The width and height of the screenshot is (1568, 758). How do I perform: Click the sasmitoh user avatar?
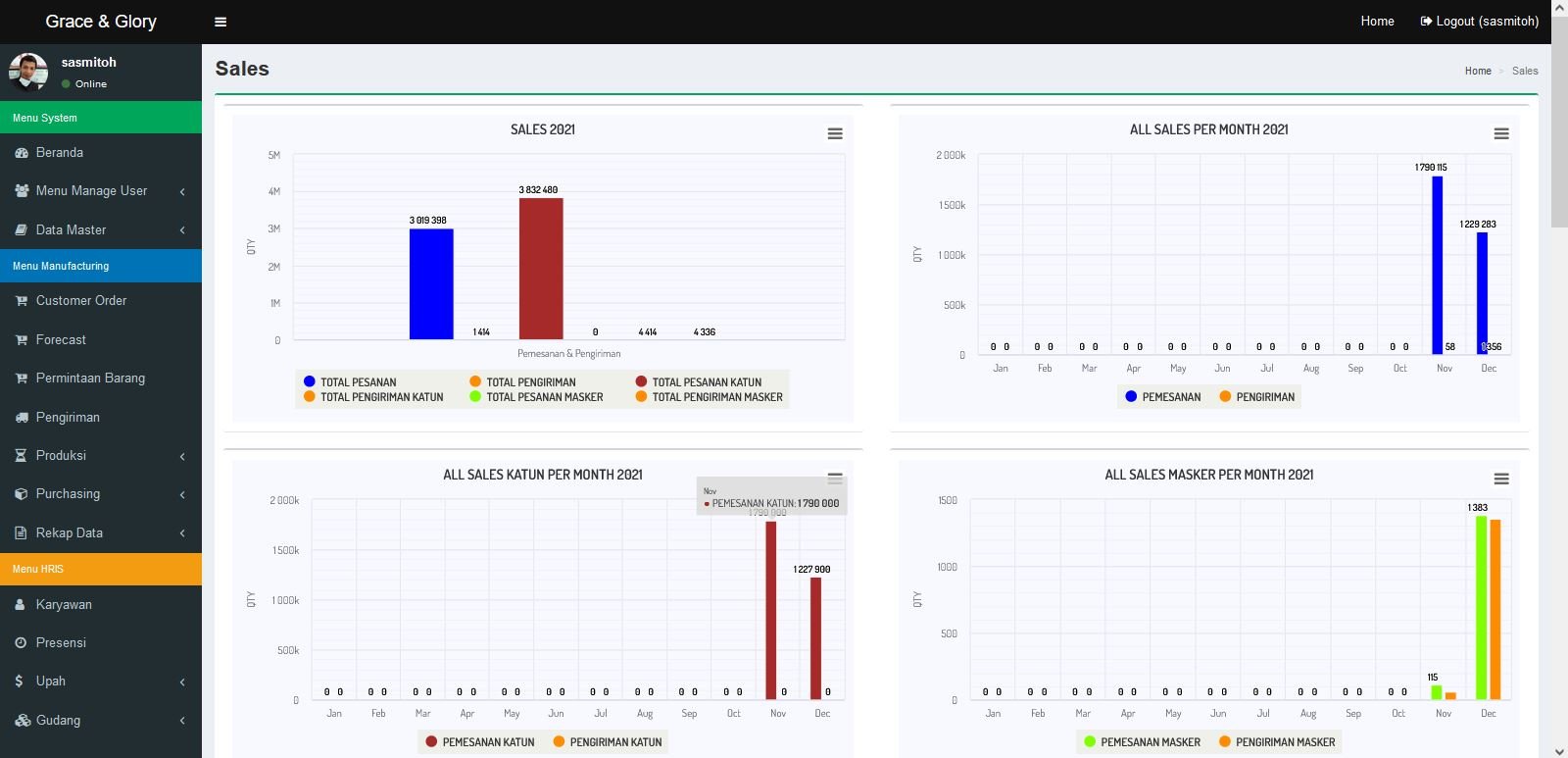28,72
